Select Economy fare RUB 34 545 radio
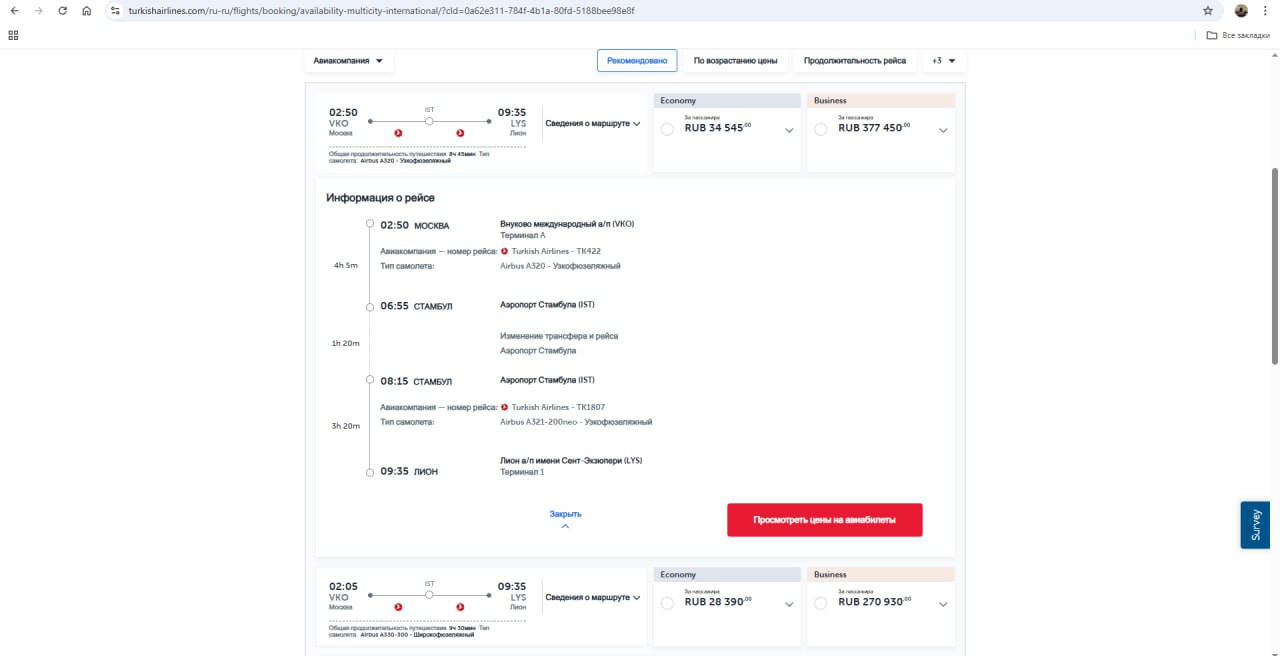 (x=667, y=129)
